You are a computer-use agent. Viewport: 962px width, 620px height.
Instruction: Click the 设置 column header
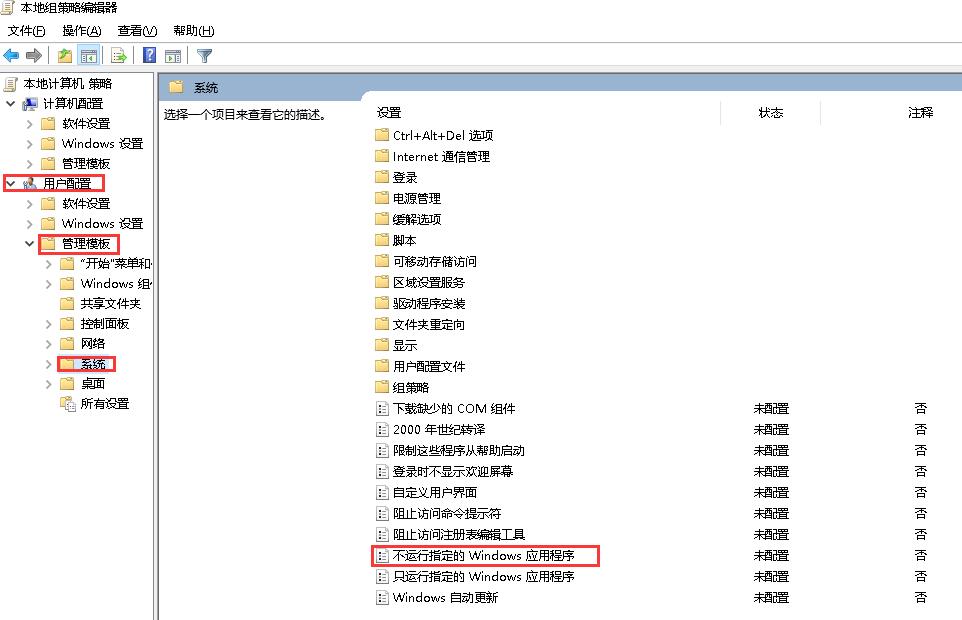point(388,113)
